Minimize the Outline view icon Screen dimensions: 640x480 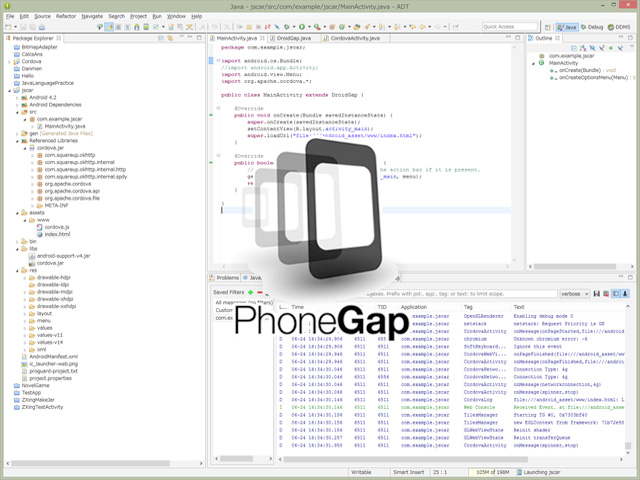[621, 38]
